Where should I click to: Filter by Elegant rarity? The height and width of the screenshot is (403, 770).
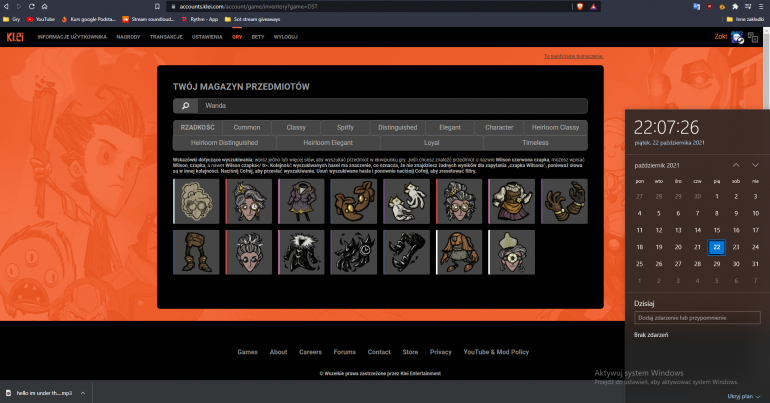point(450,128)
